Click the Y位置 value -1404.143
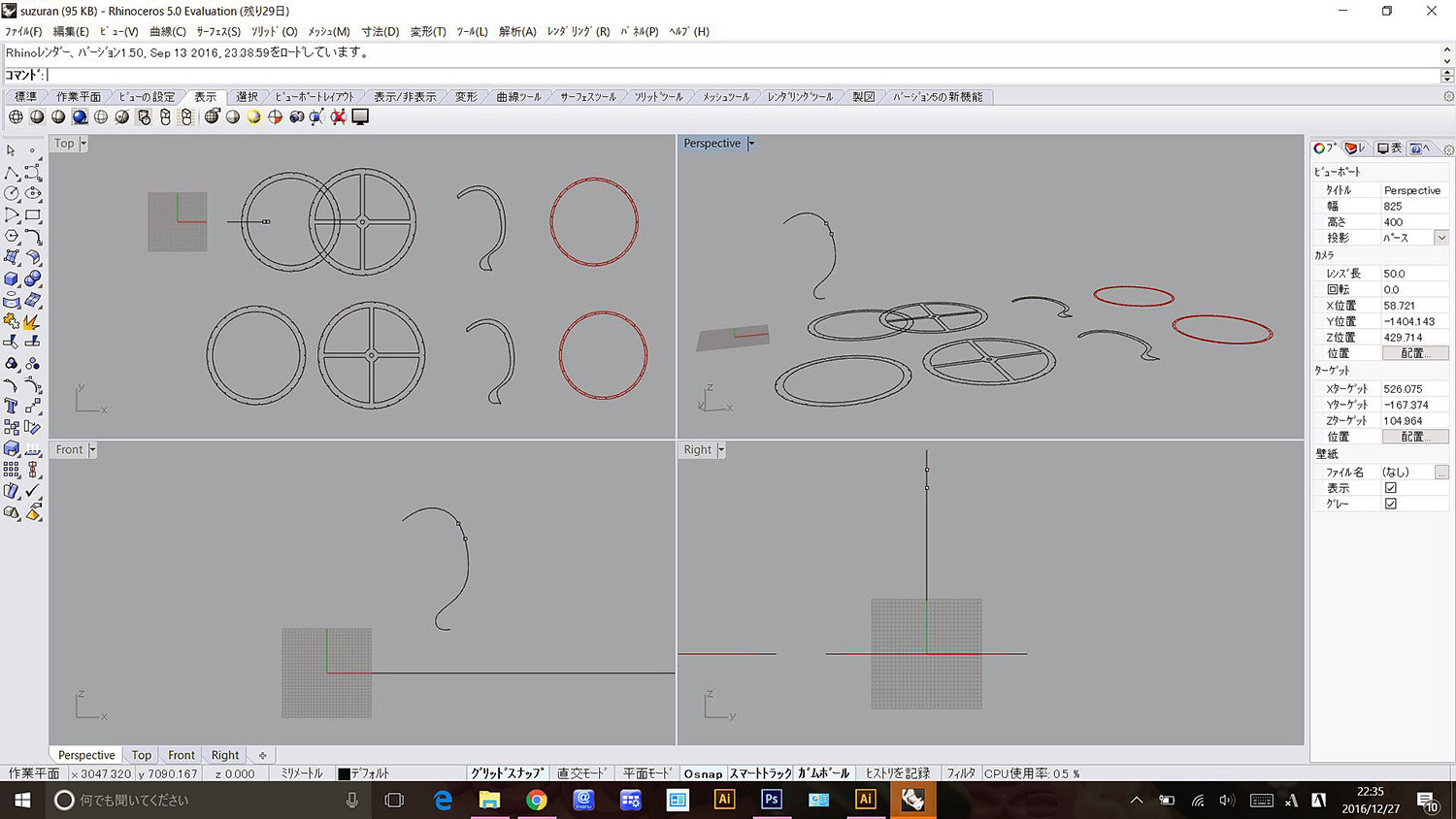Screen dimensions: 1456x819 coord(1414,321)
